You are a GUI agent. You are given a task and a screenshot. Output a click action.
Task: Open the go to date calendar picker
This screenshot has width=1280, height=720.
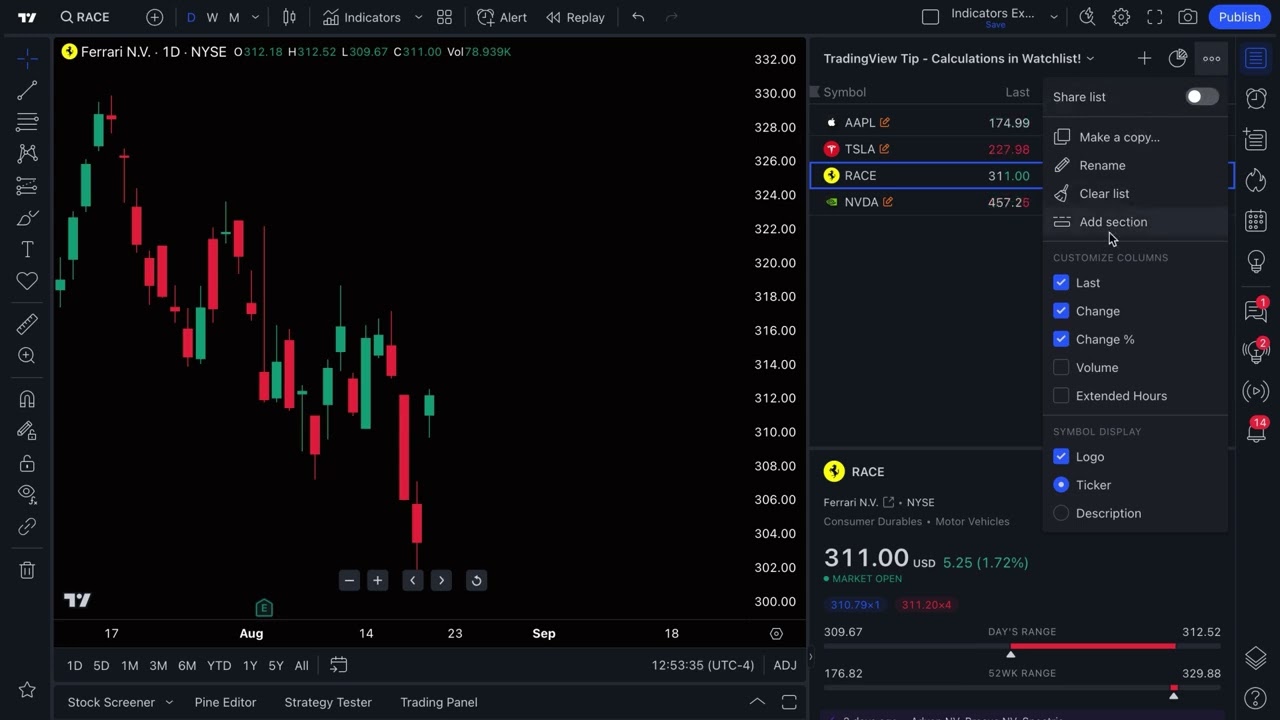(338, 665)
